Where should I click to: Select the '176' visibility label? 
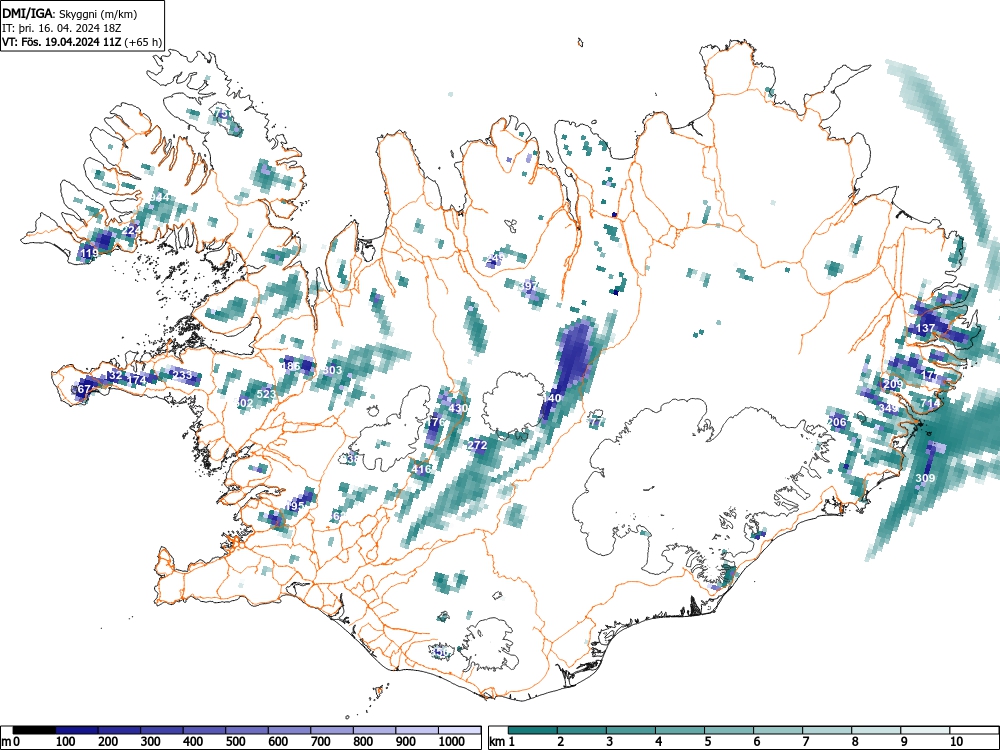click(435, 422)
